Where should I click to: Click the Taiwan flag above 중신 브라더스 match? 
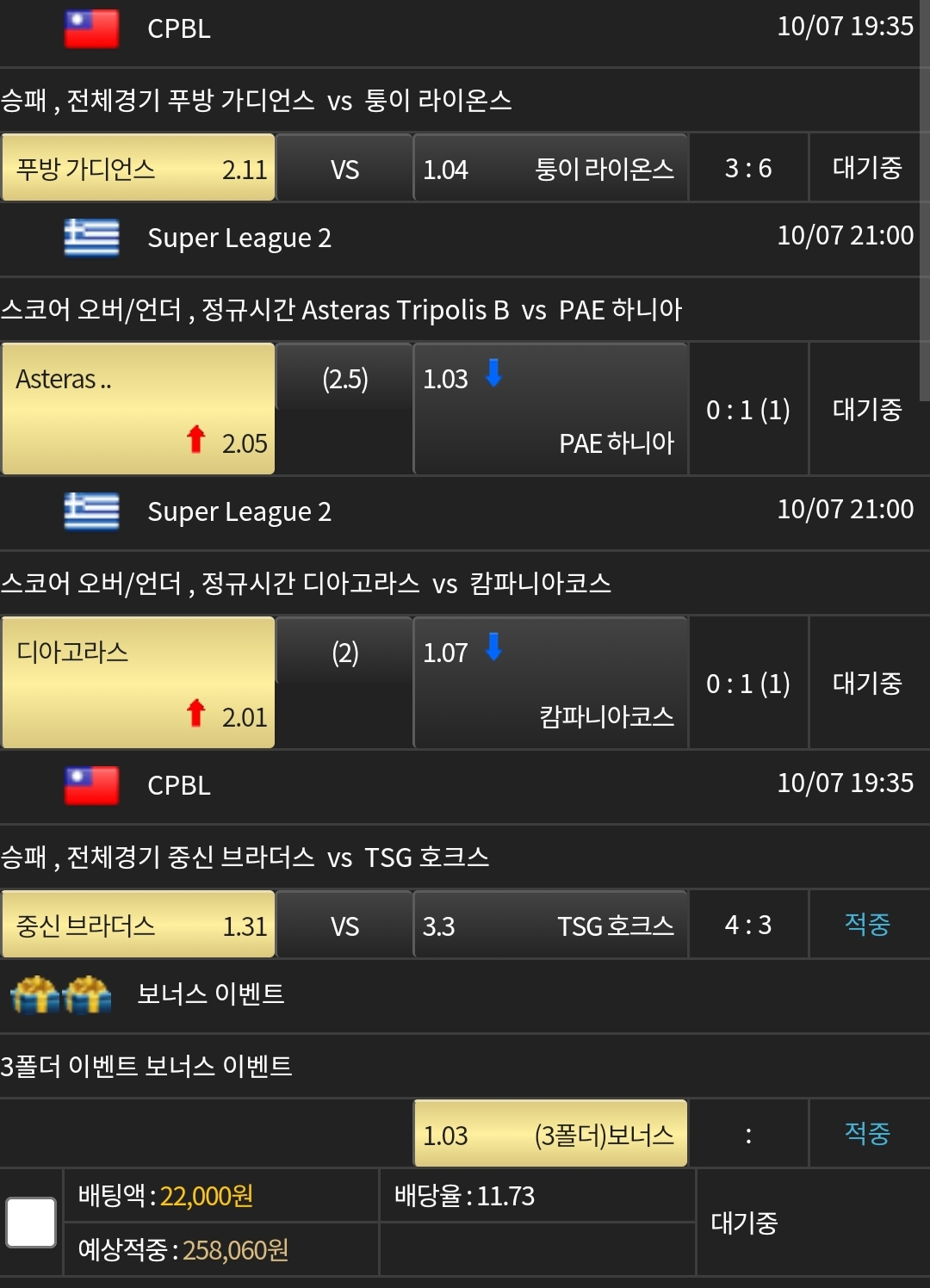(x=91, y=785)
